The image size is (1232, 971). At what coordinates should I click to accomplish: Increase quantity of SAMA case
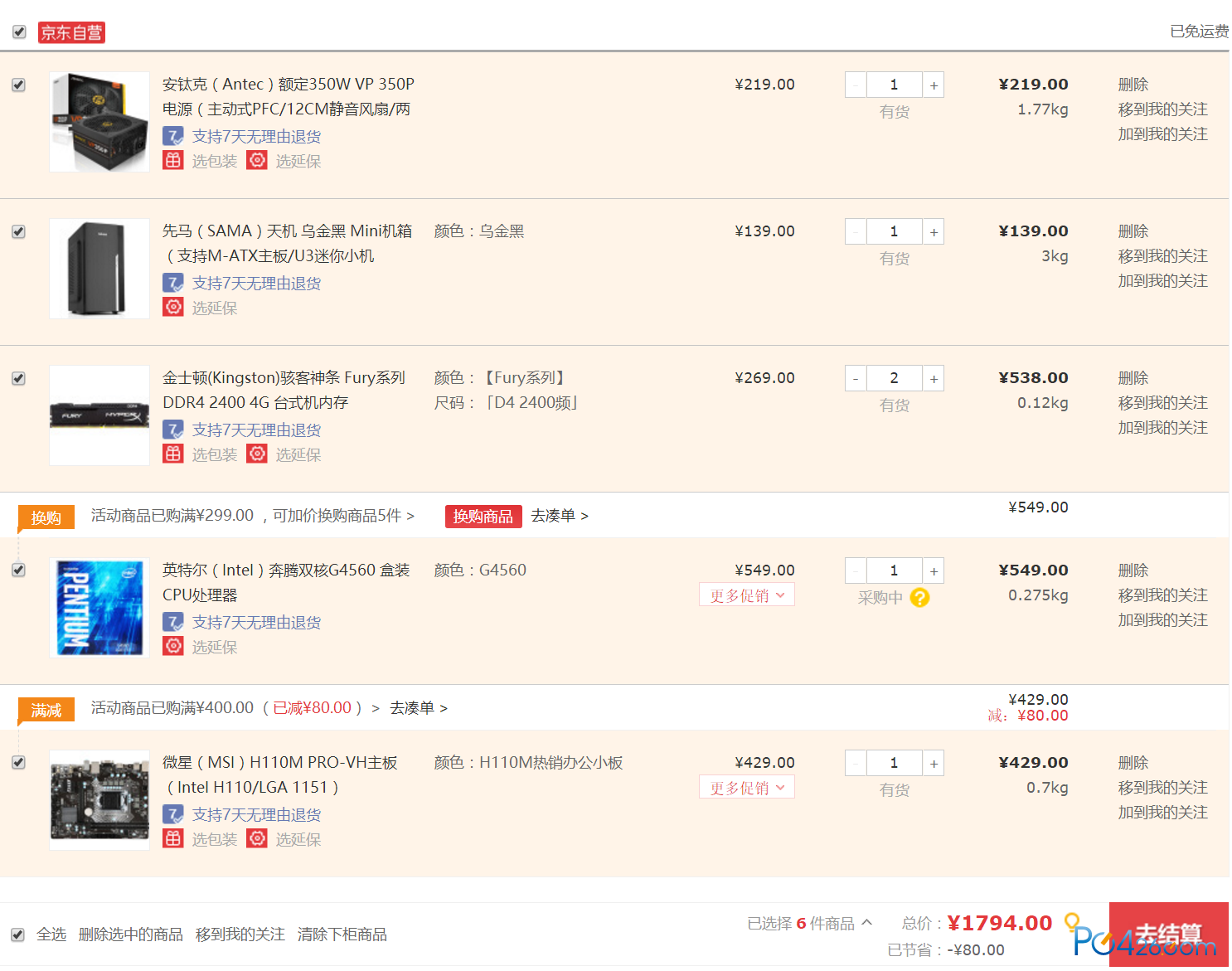click(x=934, y=231)
